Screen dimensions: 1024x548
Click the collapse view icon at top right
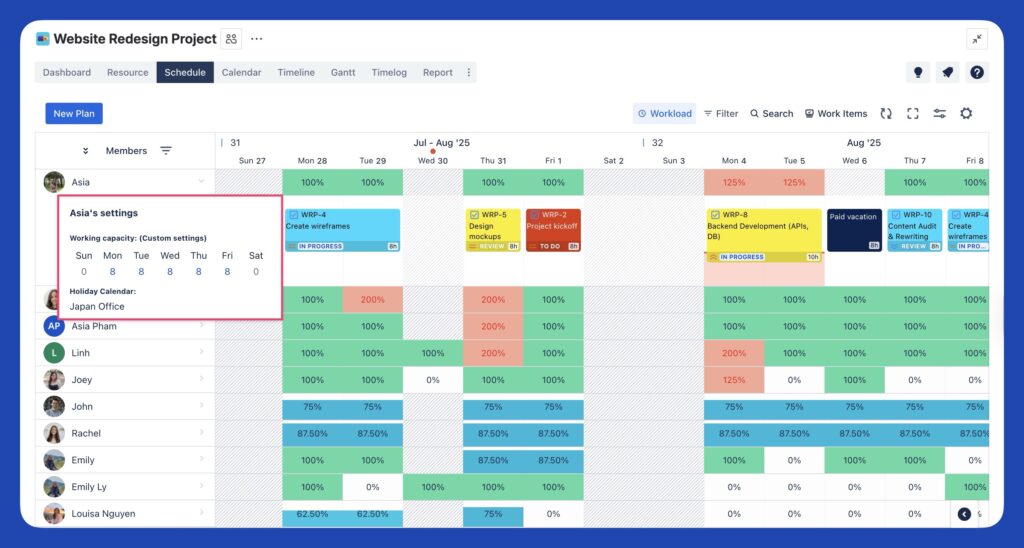(x=976, y=39)
